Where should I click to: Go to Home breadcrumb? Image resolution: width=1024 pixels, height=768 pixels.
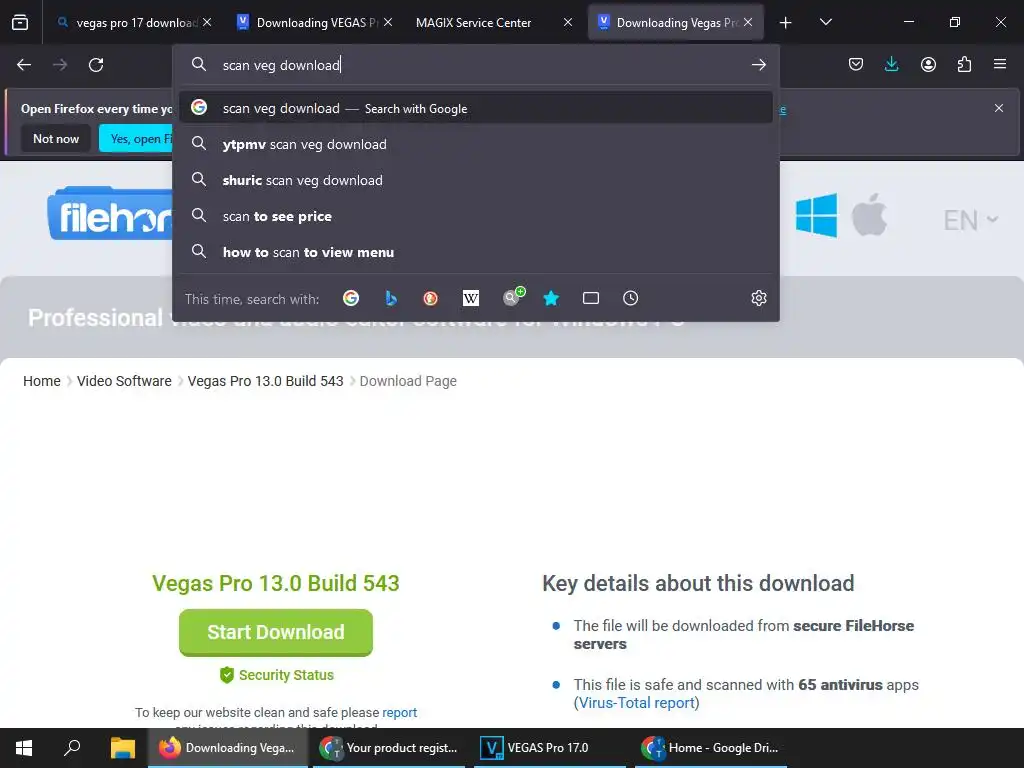coord(42,381)
